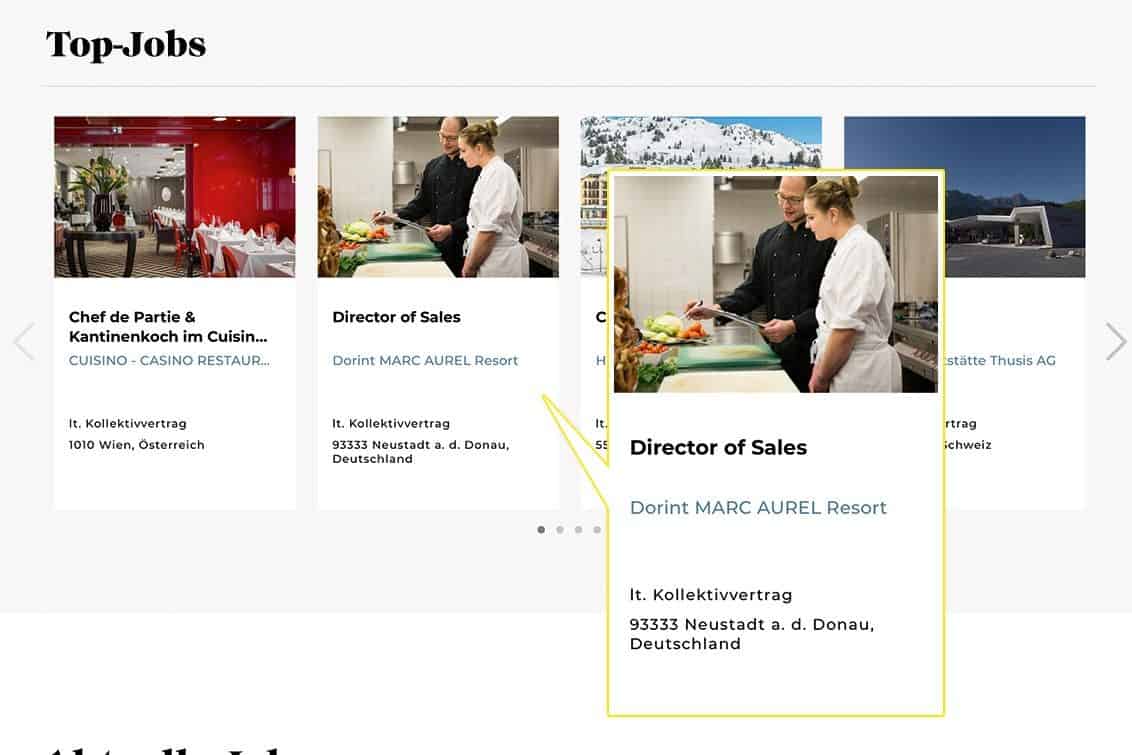
Task: Open the partially hidden Thusis AG employer link
Action: [1001, 360]
